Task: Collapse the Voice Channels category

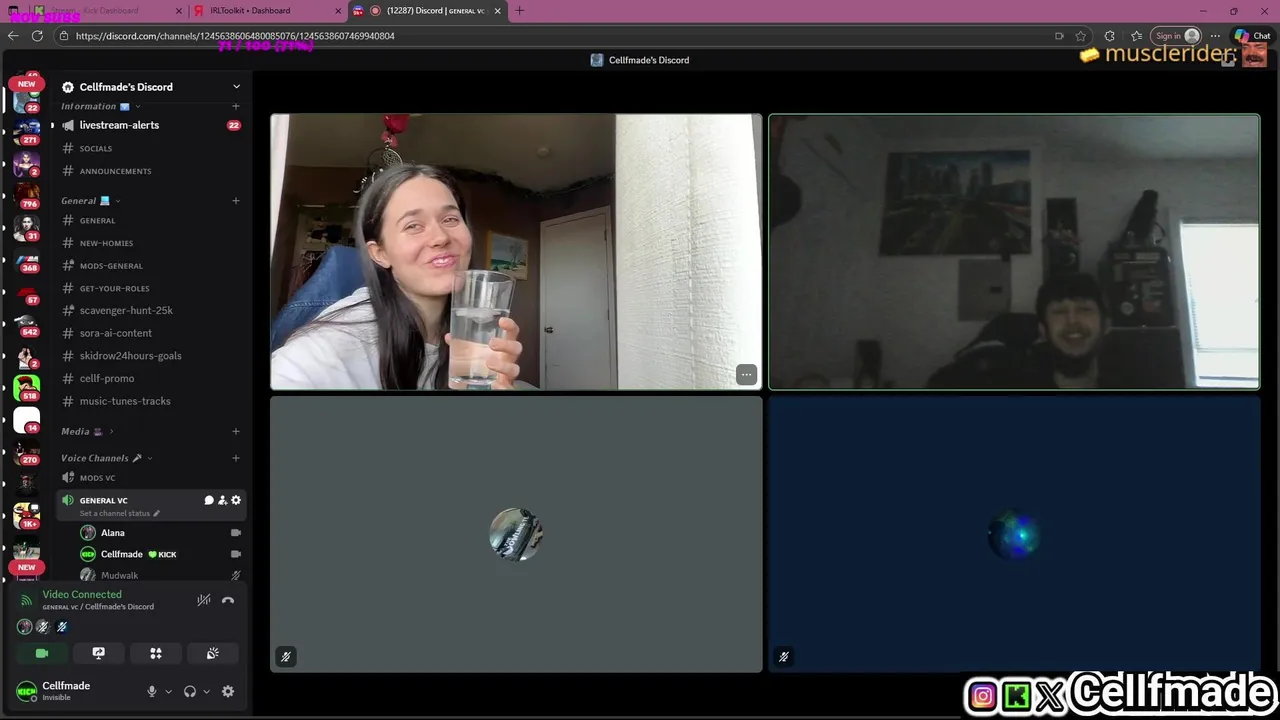Action: click(106, 458)
